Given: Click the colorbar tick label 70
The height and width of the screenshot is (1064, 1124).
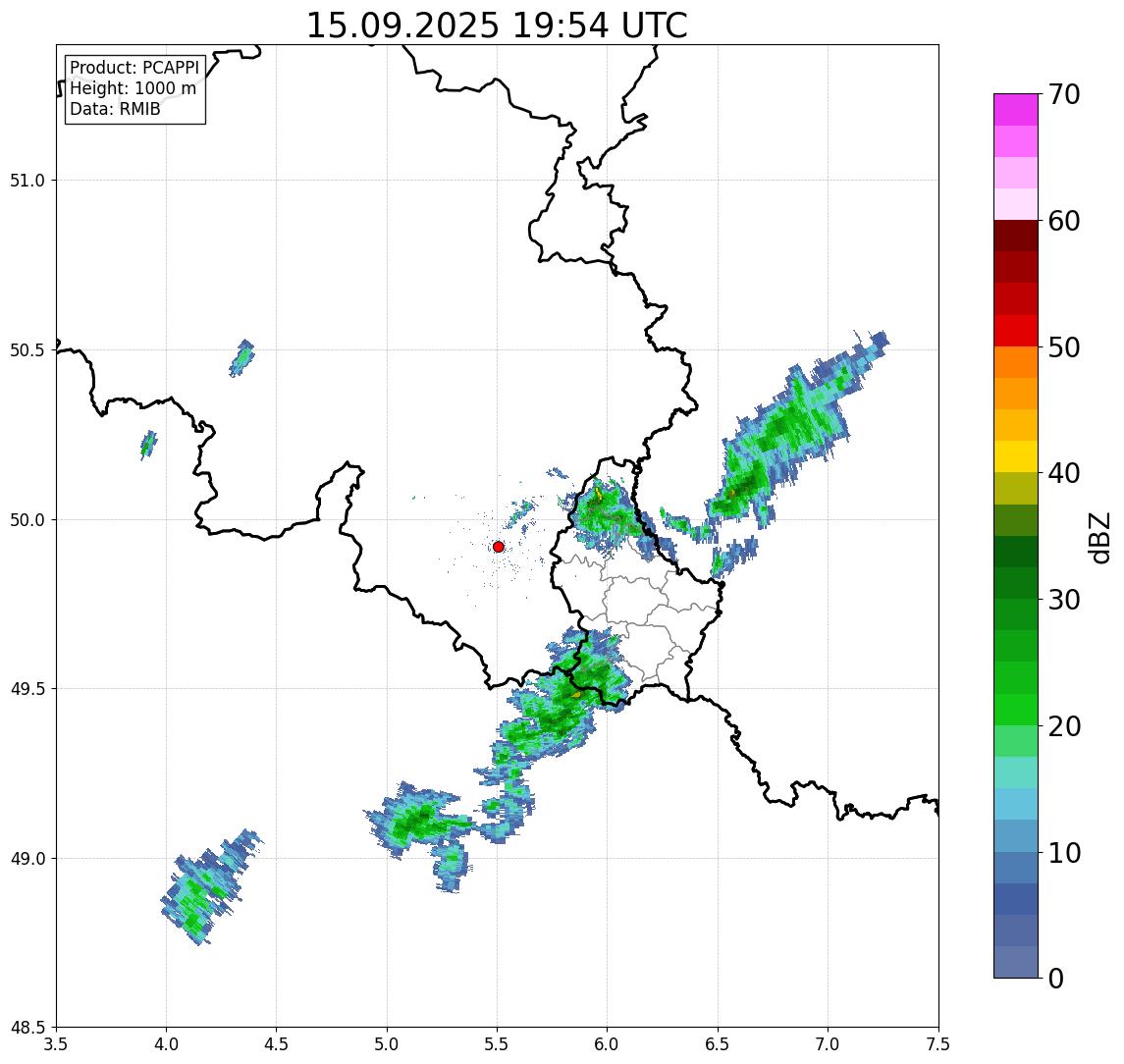Looking at the screenshot, I should [x=1063, y=94].
